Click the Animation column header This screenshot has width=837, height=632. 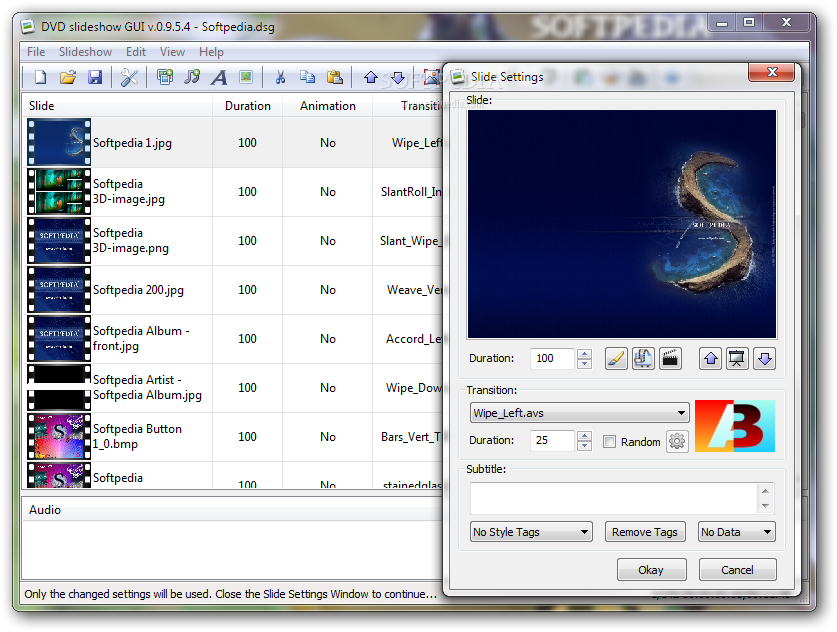pyautogui.click(x=328, y=106)
